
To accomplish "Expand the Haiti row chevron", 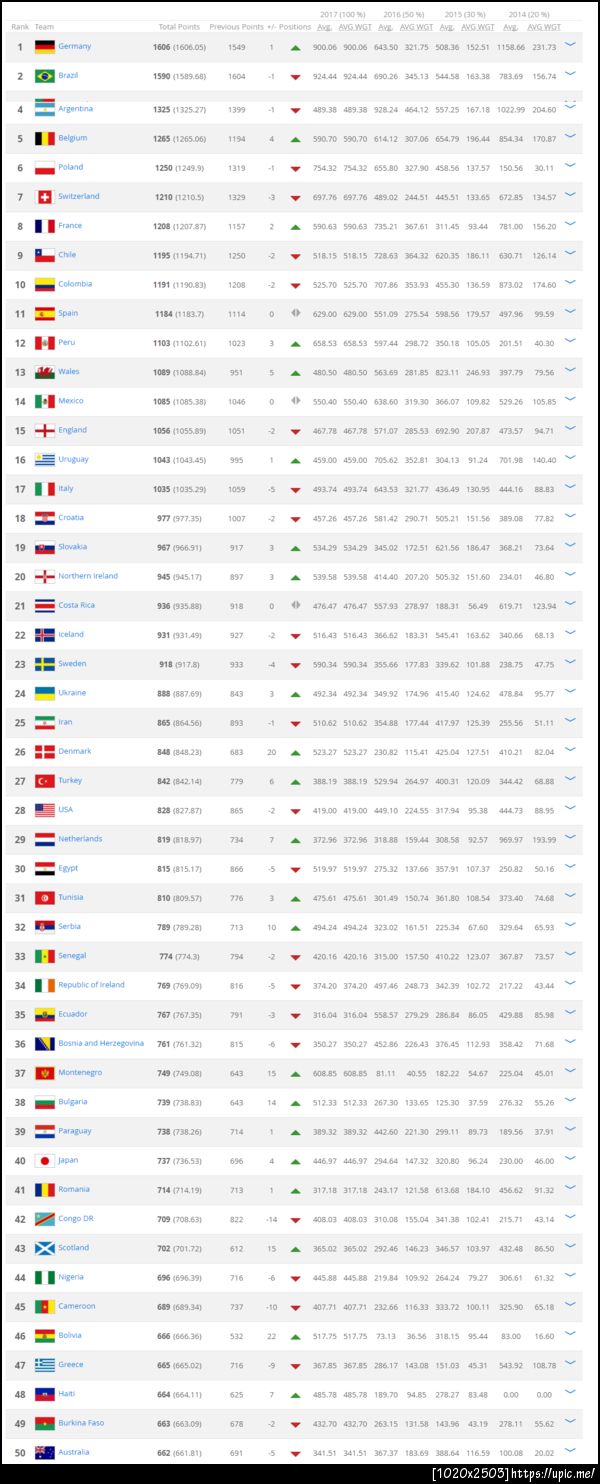I will (570, 1394).
